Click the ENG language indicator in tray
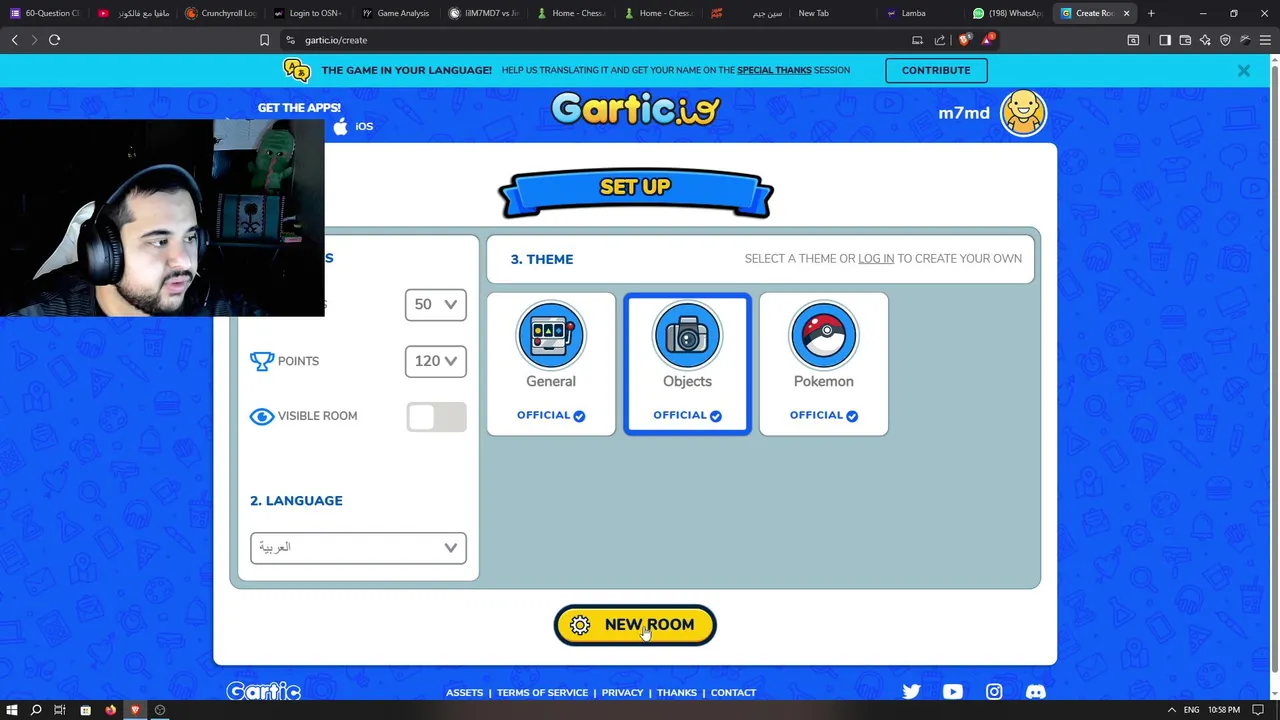1280x720 pixels. (x=1192, y=710)
